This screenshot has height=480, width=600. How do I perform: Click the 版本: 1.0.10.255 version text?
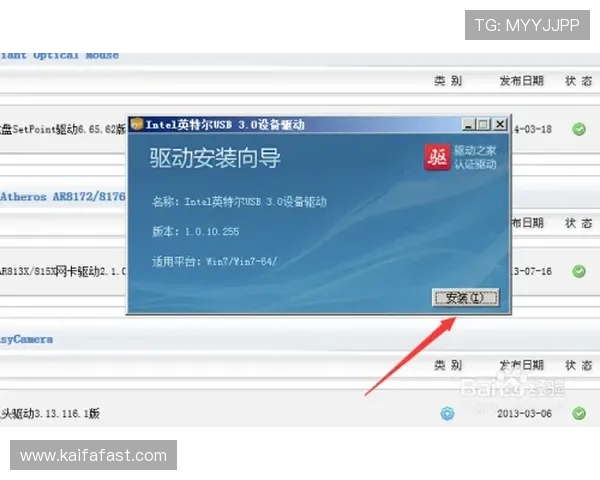pyautogui.click(x=196, y=231)
